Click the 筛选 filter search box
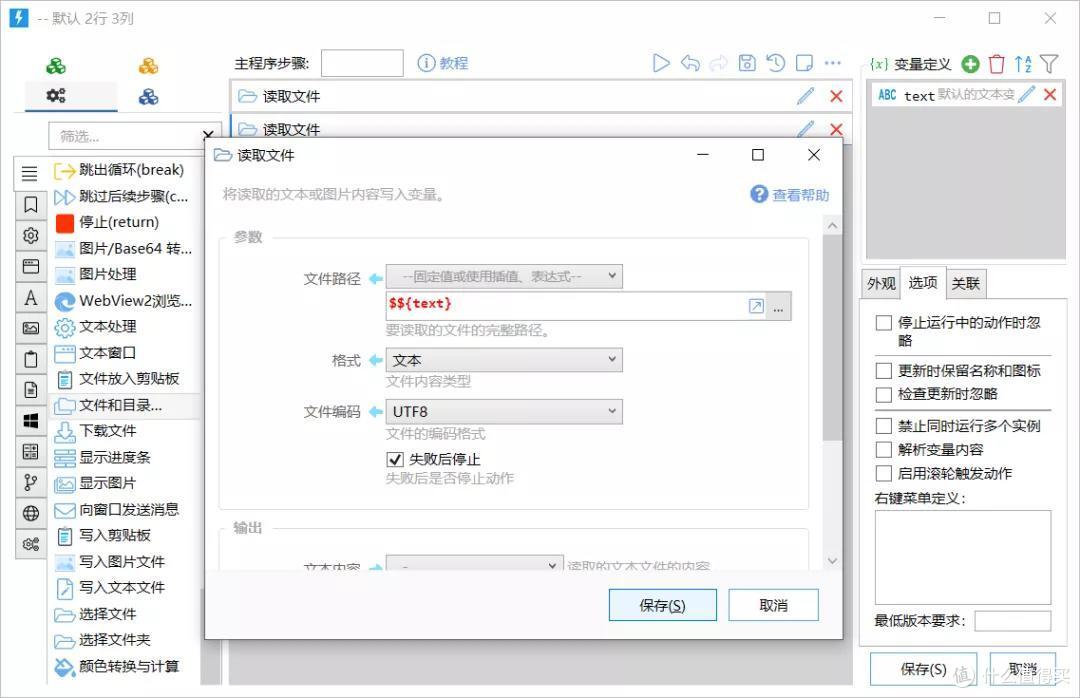This screenshot has height=698, width=1080. pos(126,136)
